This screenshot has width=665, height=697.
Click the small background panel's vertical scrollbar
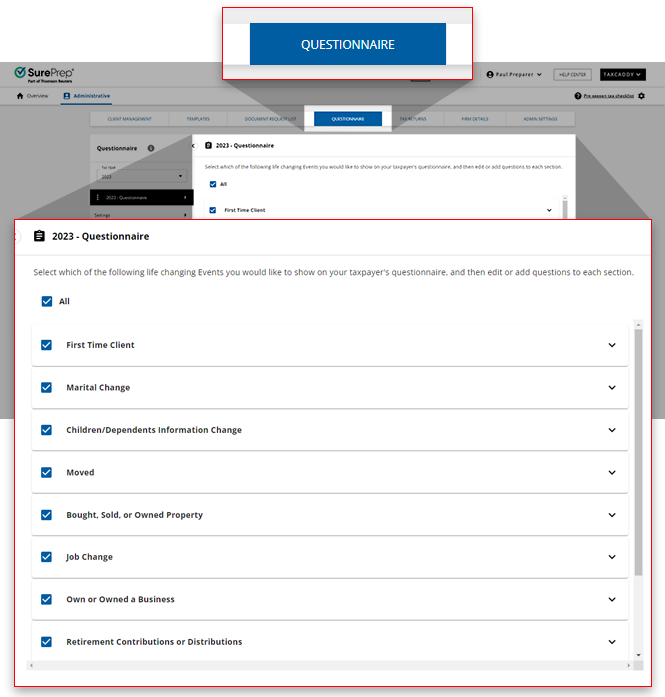565,207
